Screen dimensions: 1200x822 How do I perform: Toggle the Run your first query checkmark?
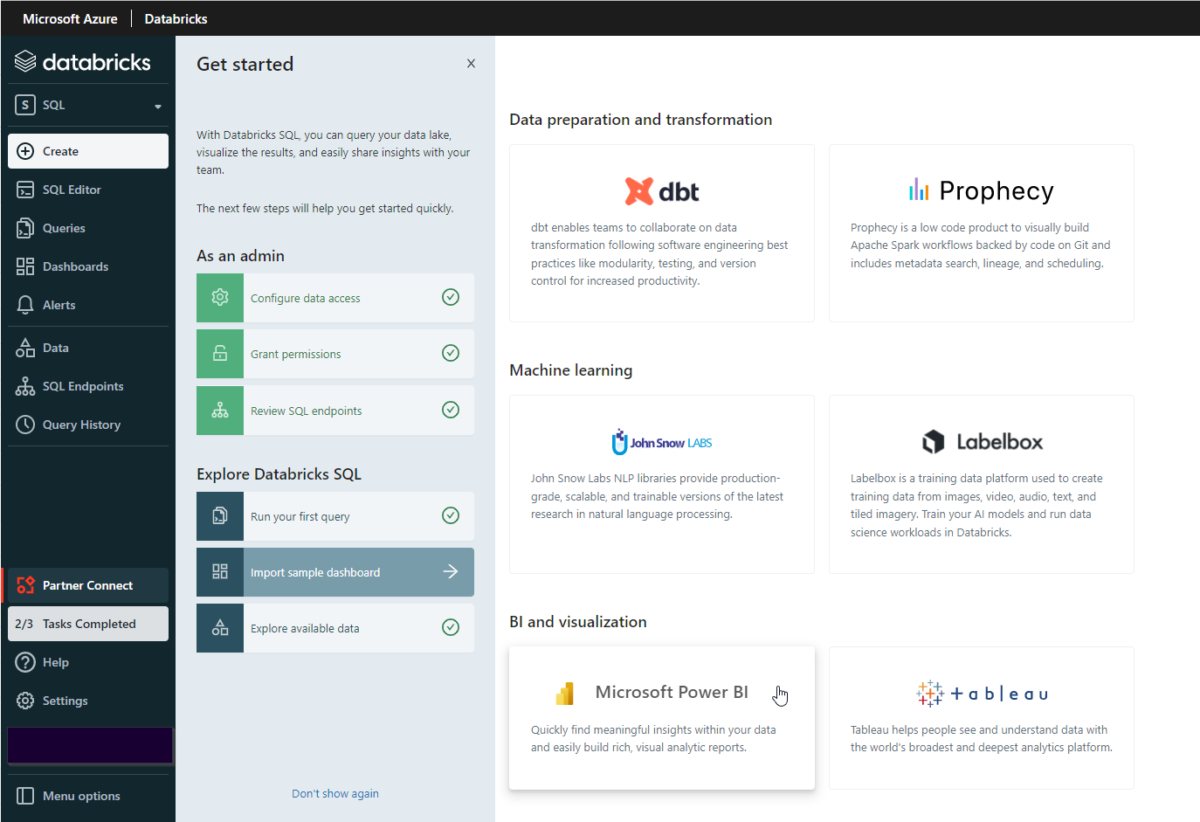(450, 516)
